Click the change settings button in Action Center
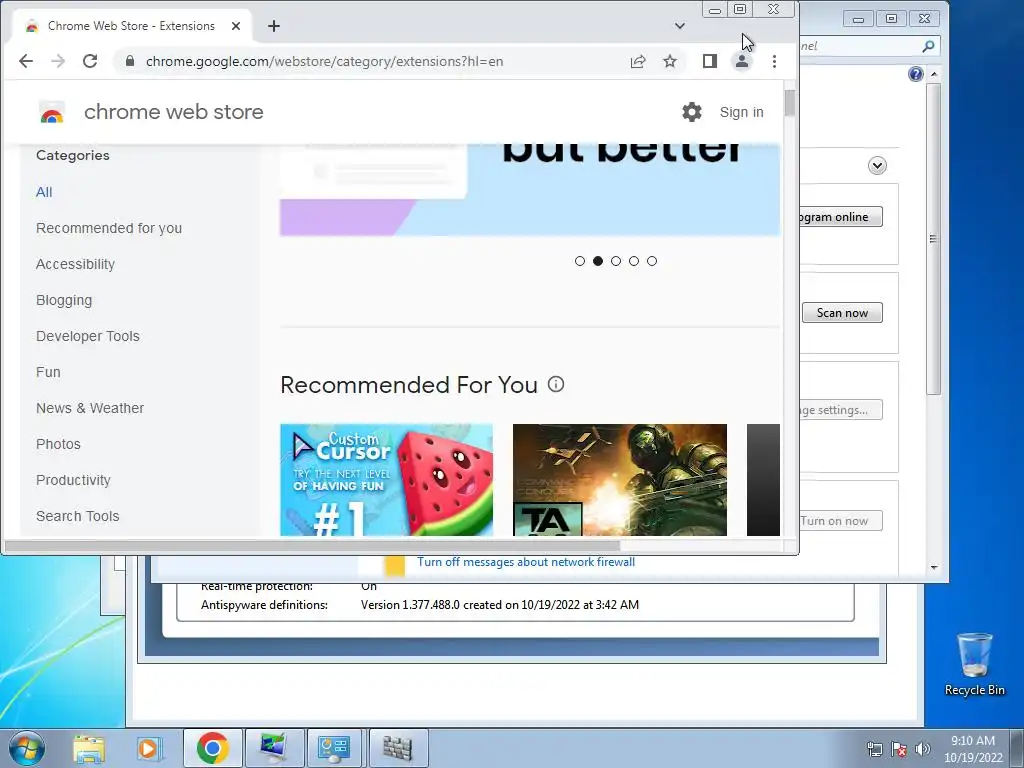The image size is (1024, 768). pos(841,410)
